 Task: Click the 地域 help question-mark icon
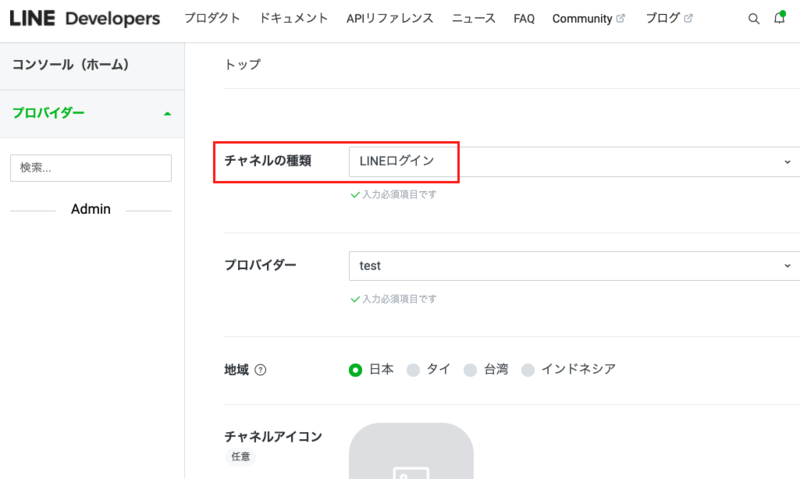coord(260,370)
